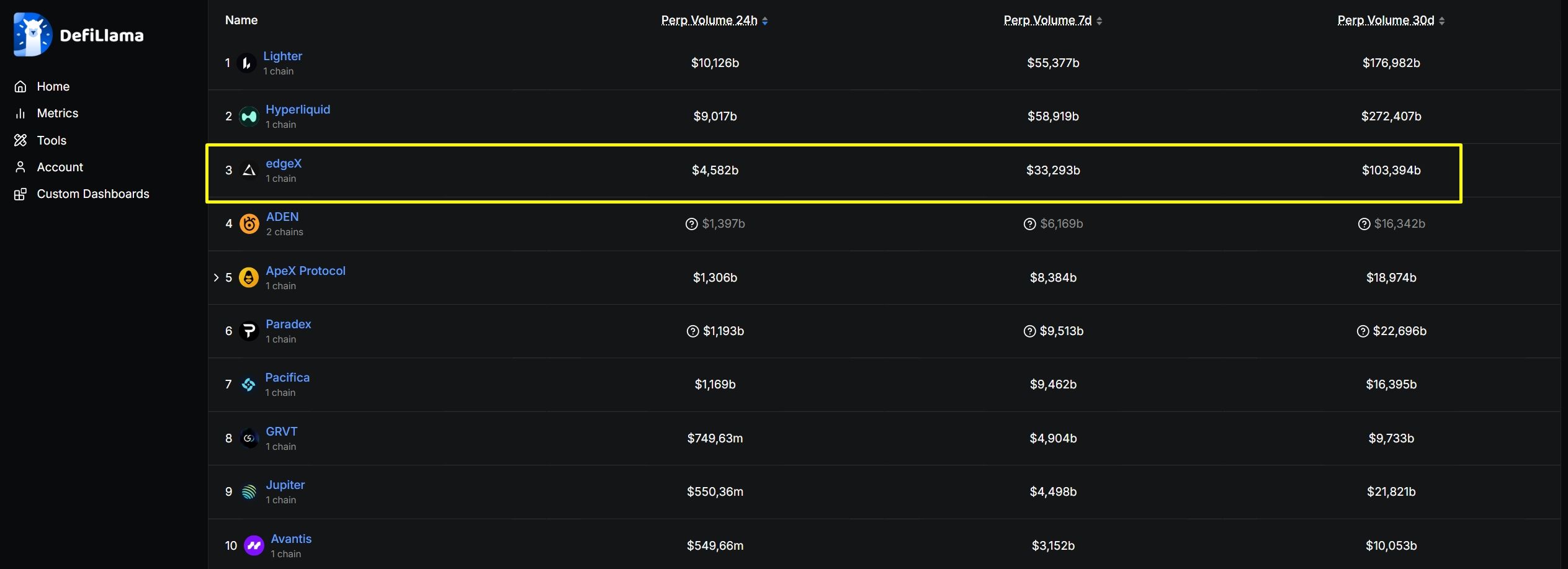Viewport: 1568px width, 569px height.
Task: Click the Jupiter protocol icon
Action: point(249,492)
